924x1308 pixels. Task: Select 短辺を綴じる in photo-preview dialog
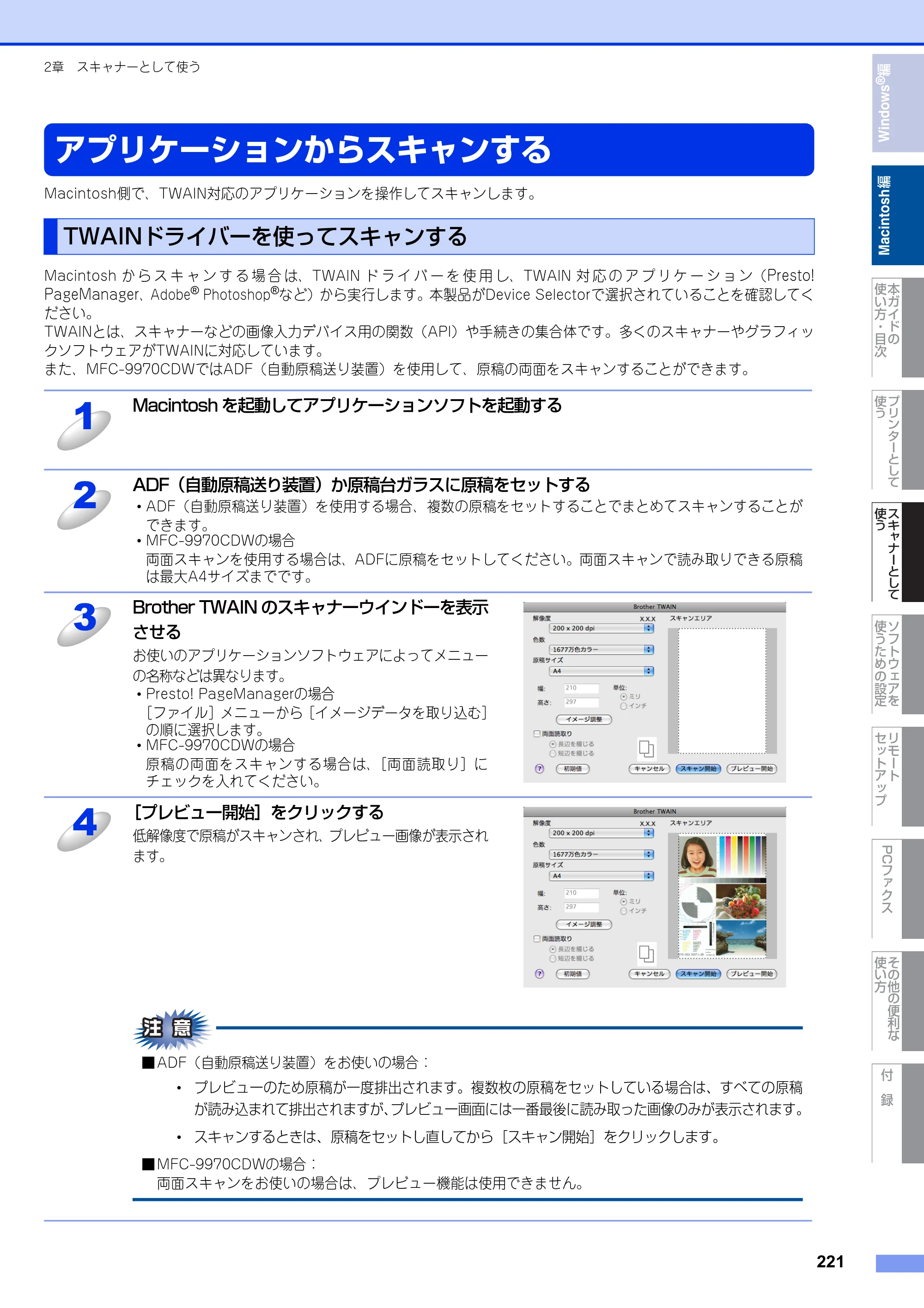553,959
